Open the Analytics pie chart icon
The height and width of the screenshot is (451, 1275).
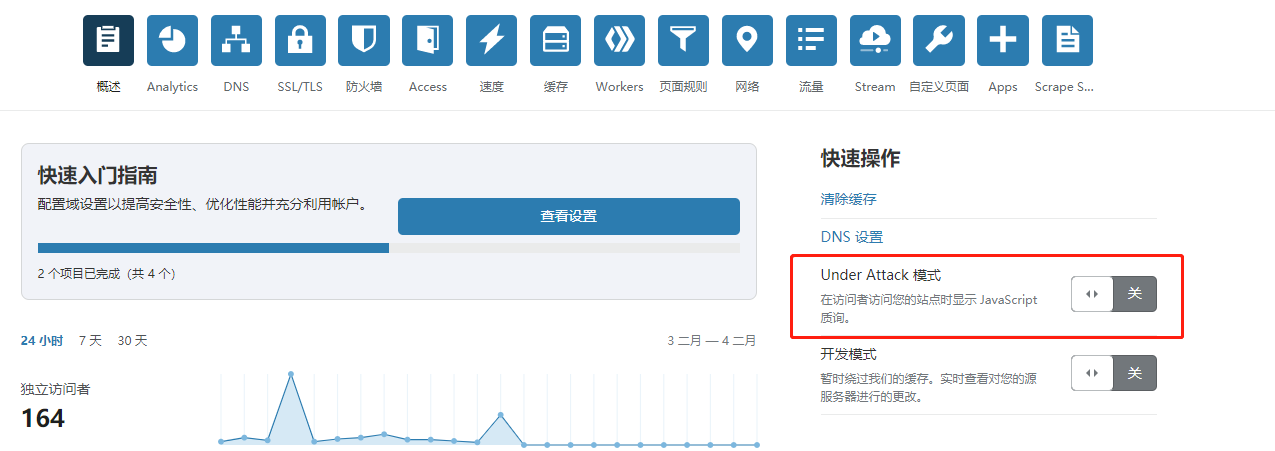(x=172, y=41)
